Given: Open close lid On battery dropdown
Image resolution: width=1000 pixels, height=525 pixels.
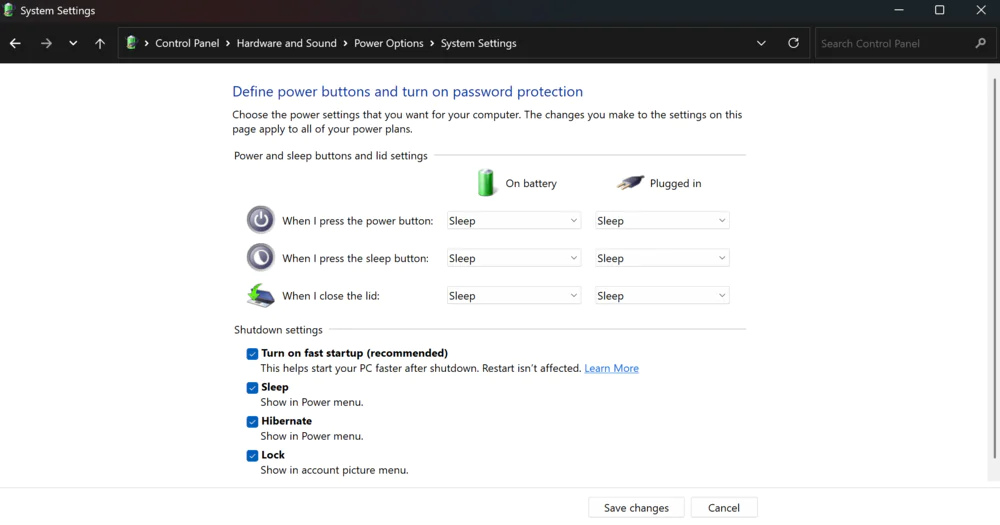Looking at the screenshot, I should (x=513, y=296).
